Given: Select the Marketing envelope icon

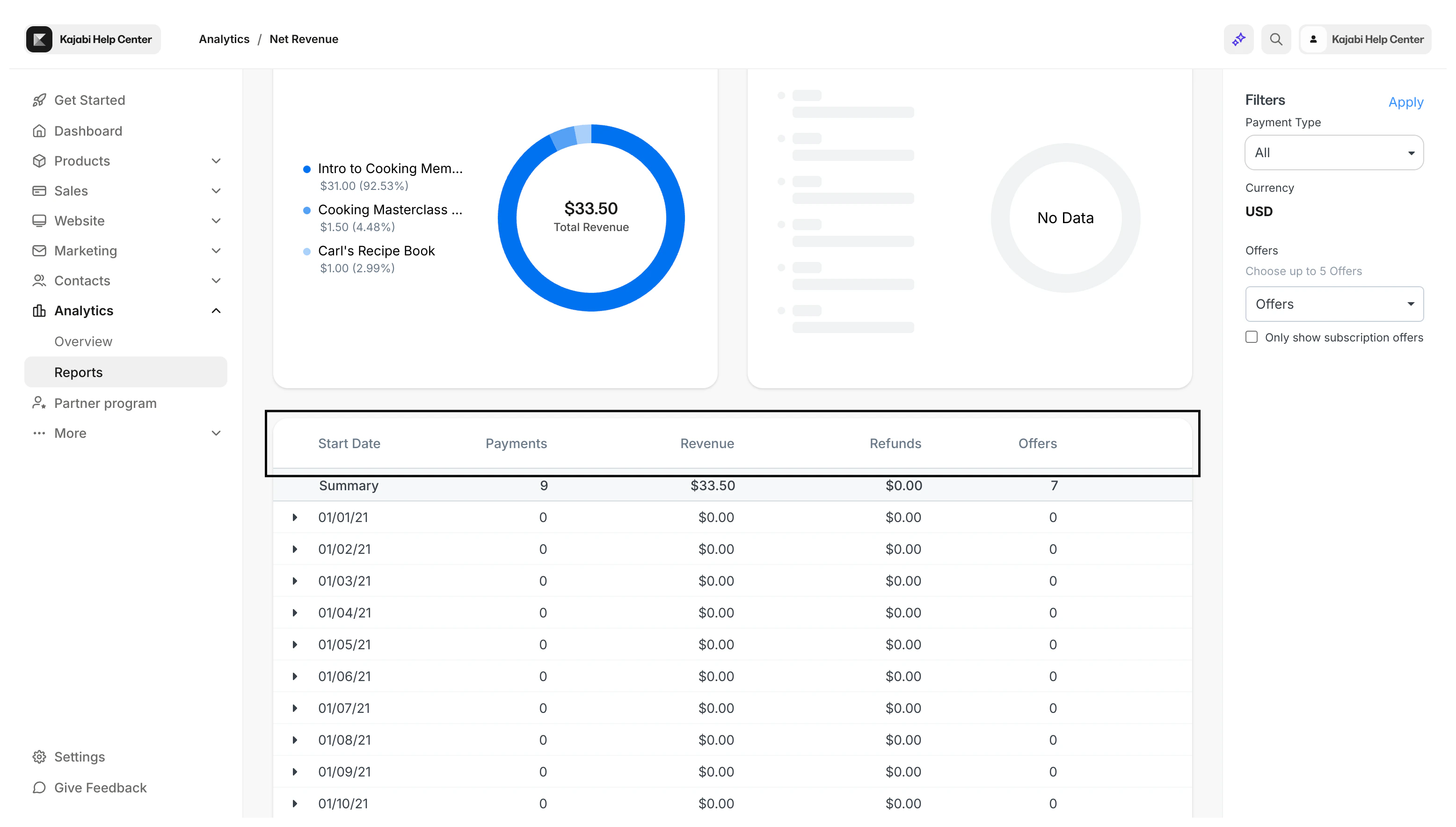Looking at the screenshot, I should click(39, 251).
